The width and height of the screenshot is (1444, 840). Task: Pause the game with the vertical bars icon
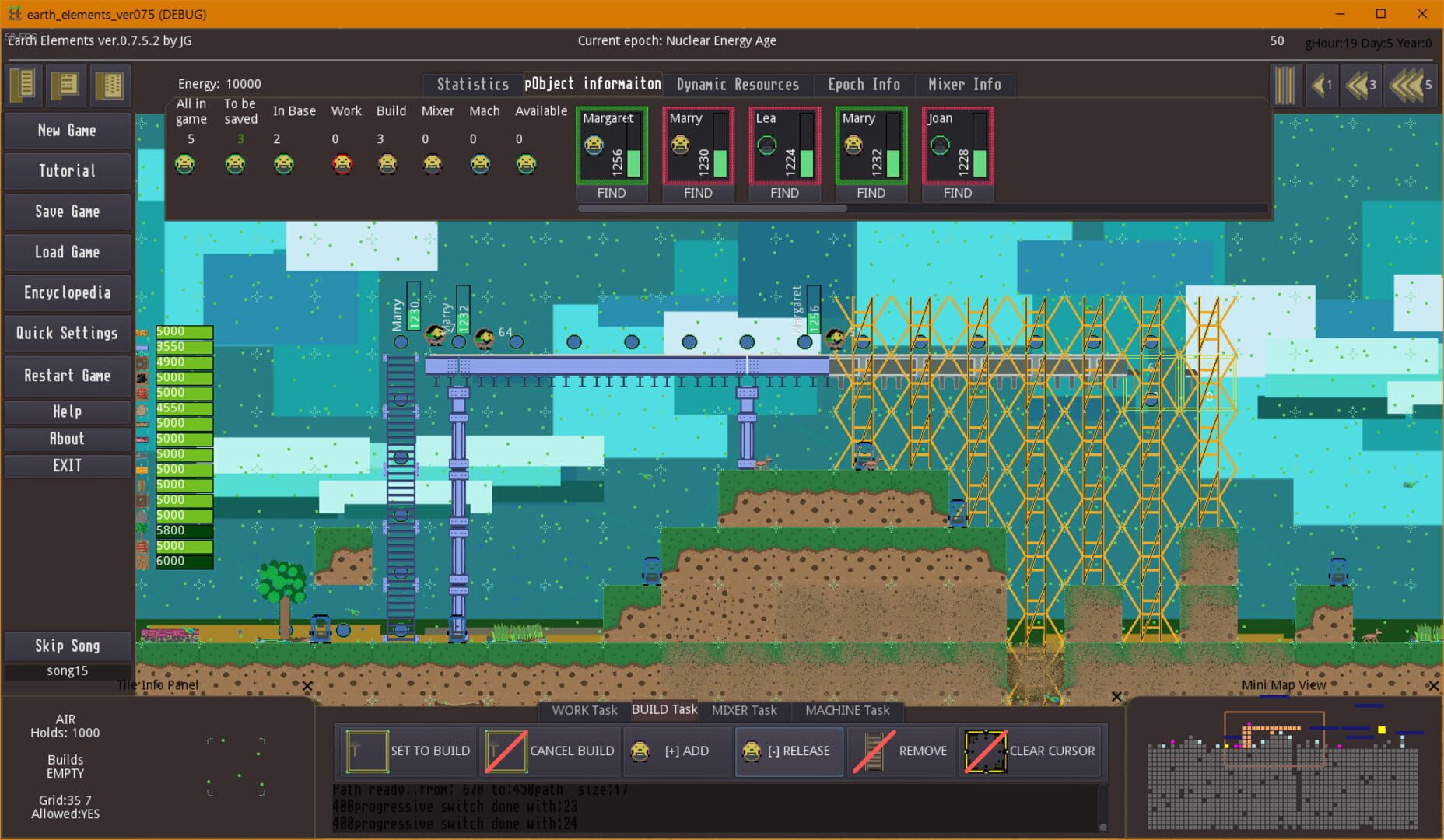pyautogui.click(x=1285, y=85)
